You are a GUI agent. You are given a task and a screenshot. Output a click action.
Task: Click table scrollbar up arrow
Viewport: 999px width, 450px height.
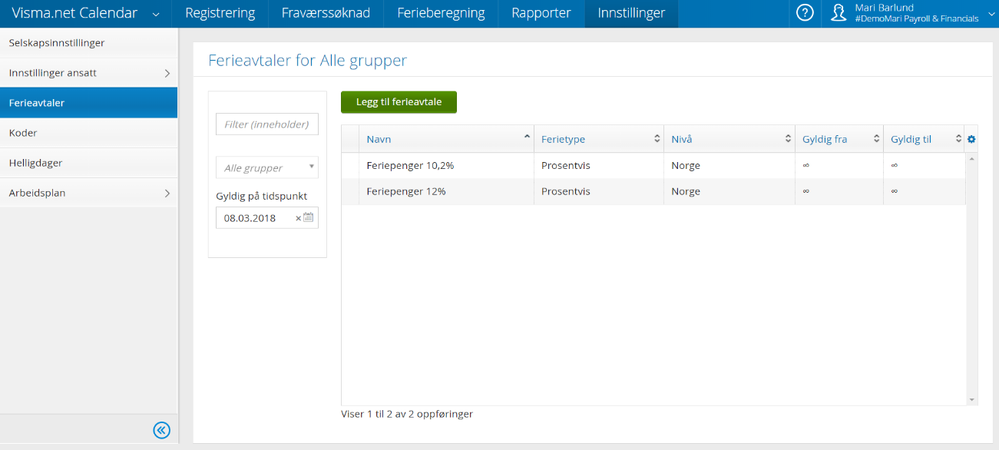click(x=972, y=158)
